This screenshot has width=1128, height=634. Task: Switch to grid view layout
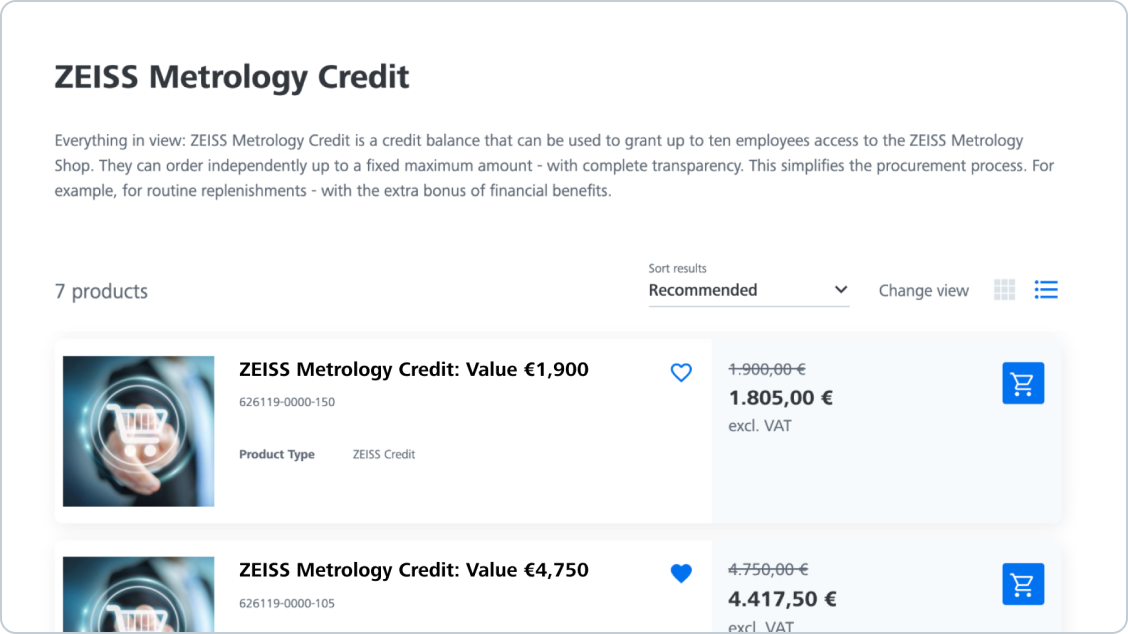click(x=1004, y=290)
